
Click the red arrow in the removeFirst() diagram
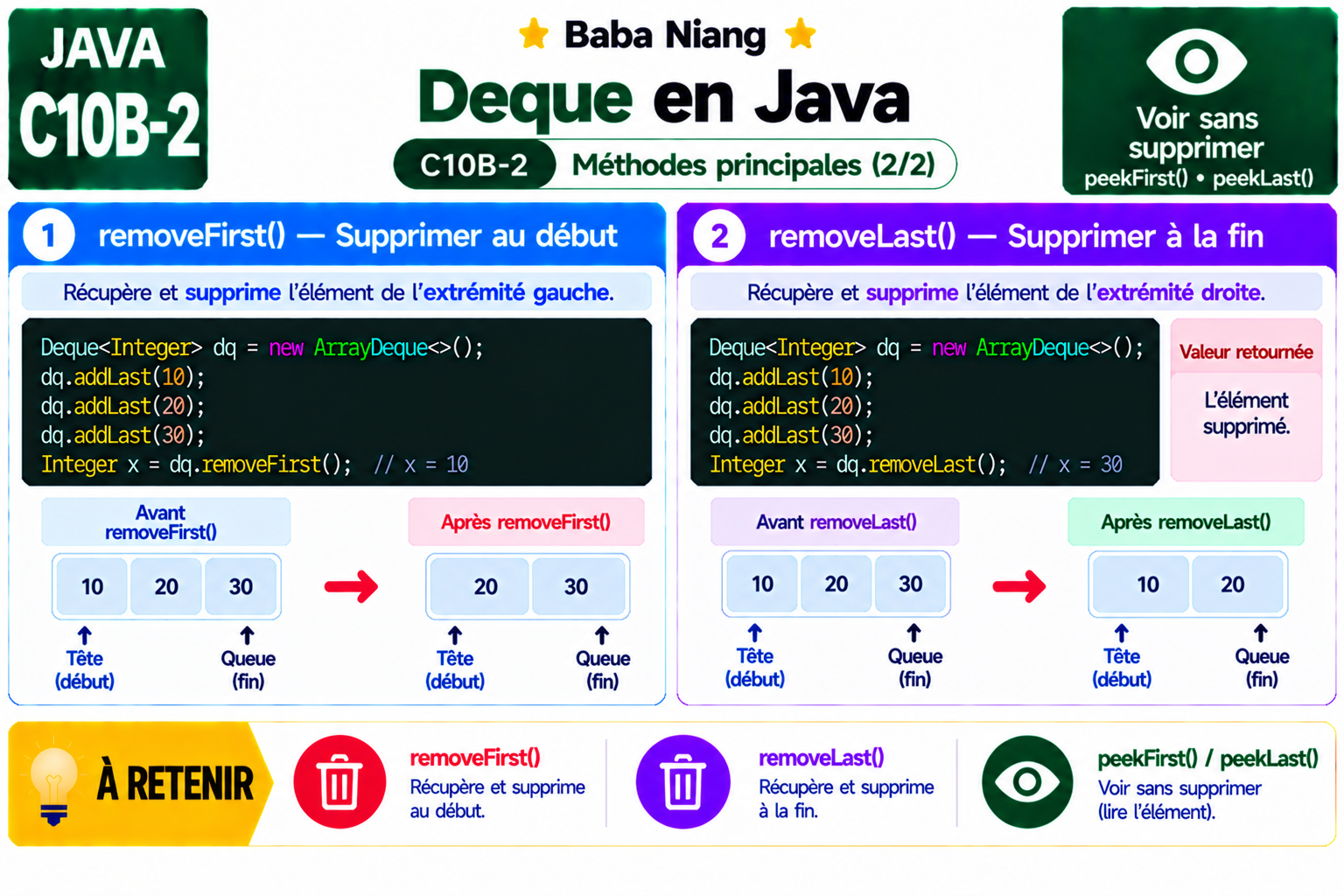click(352, 586)
